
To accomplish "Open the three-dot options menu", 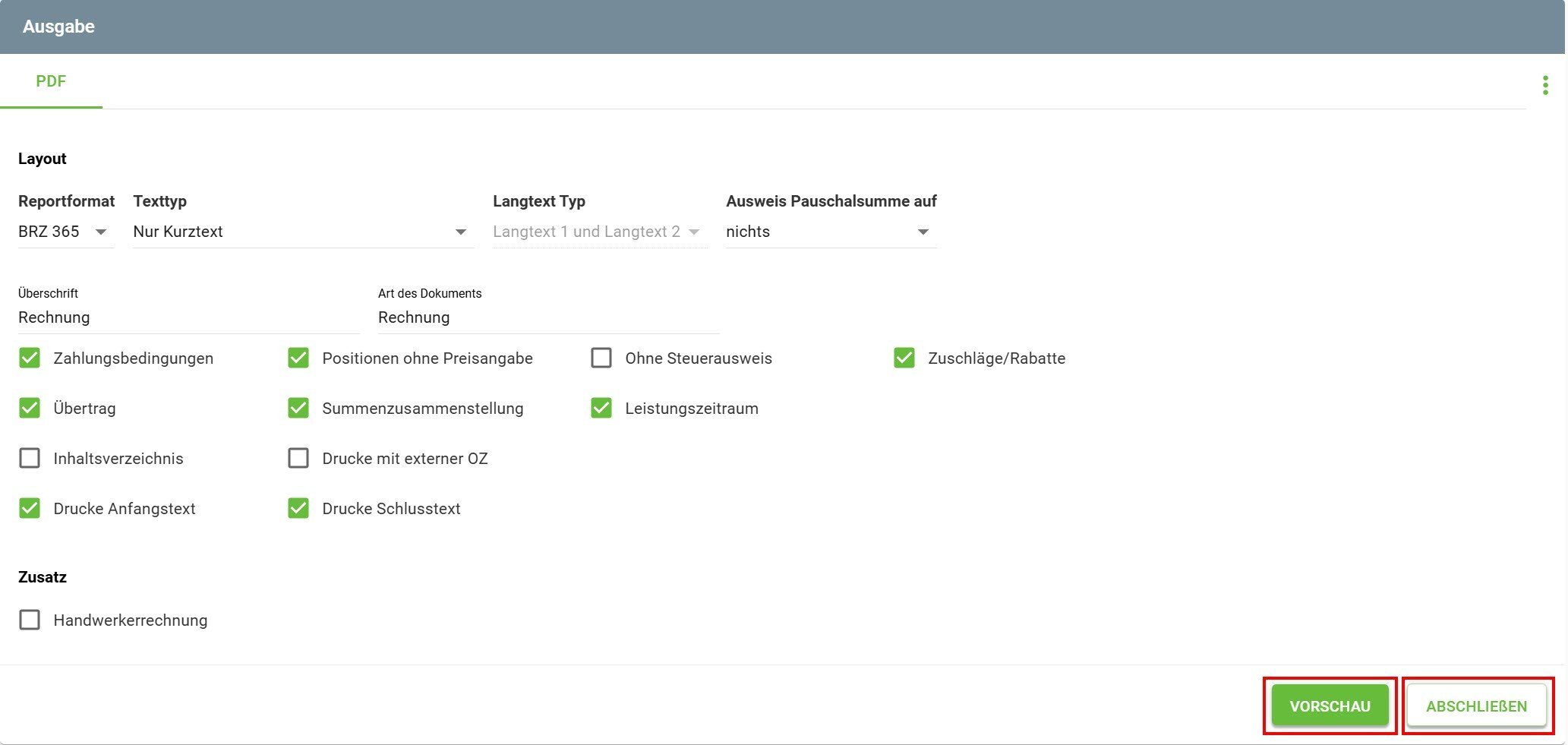I will 1544,85.
